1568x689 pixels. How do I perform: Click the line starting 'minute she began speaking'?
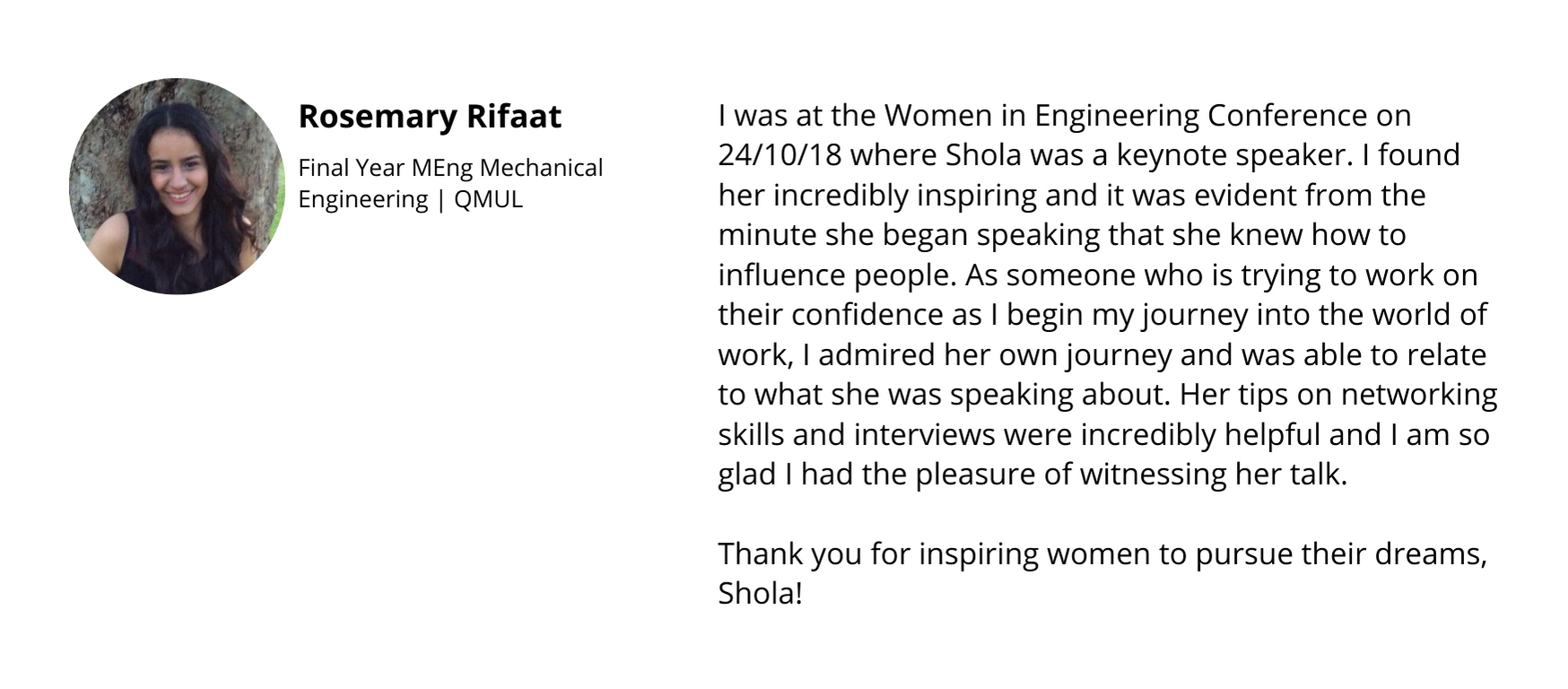click(1062, 235)
